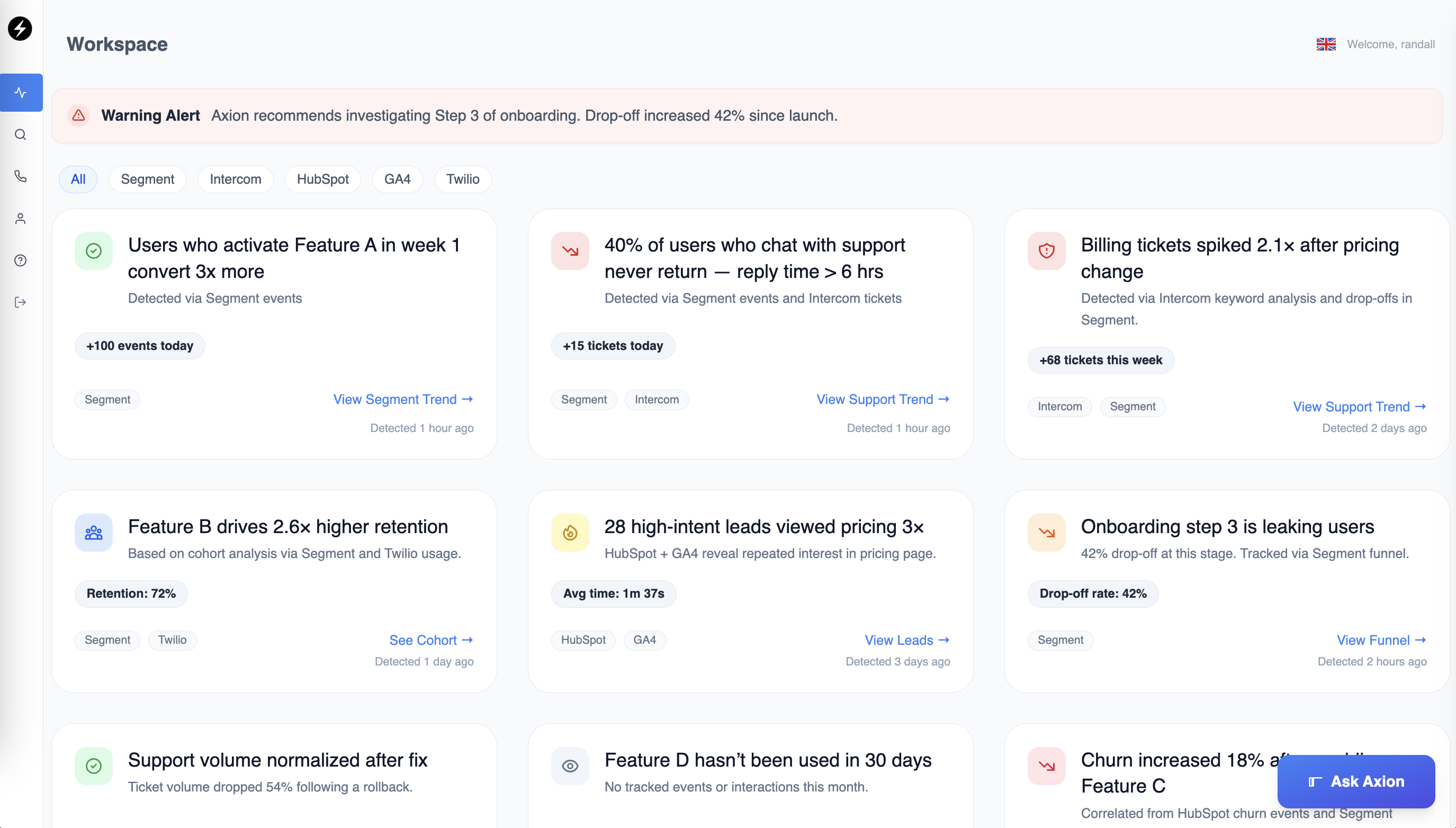The height and width of the screenshot is (828, 1456).
Task: Open View Support Trend on Billing tickets card
Action: (x=1360, y=407)
